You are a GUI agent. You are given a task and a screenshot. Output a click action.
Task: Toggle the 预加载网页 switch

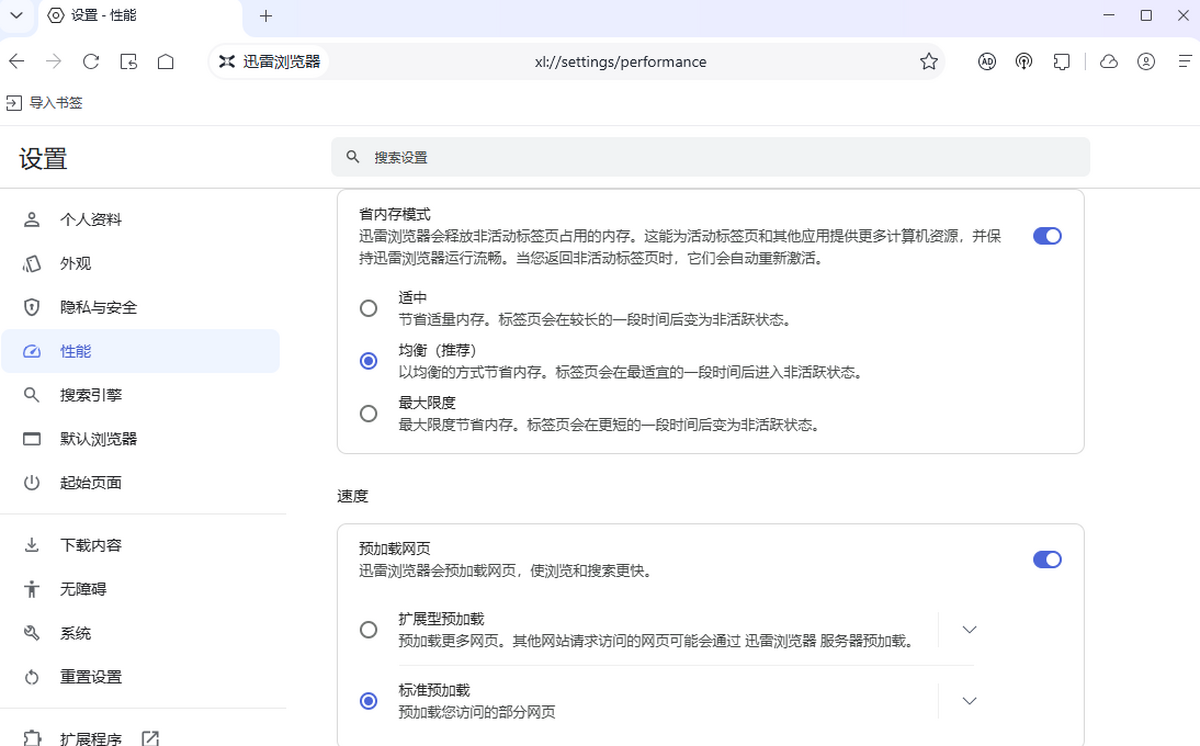1047,559
